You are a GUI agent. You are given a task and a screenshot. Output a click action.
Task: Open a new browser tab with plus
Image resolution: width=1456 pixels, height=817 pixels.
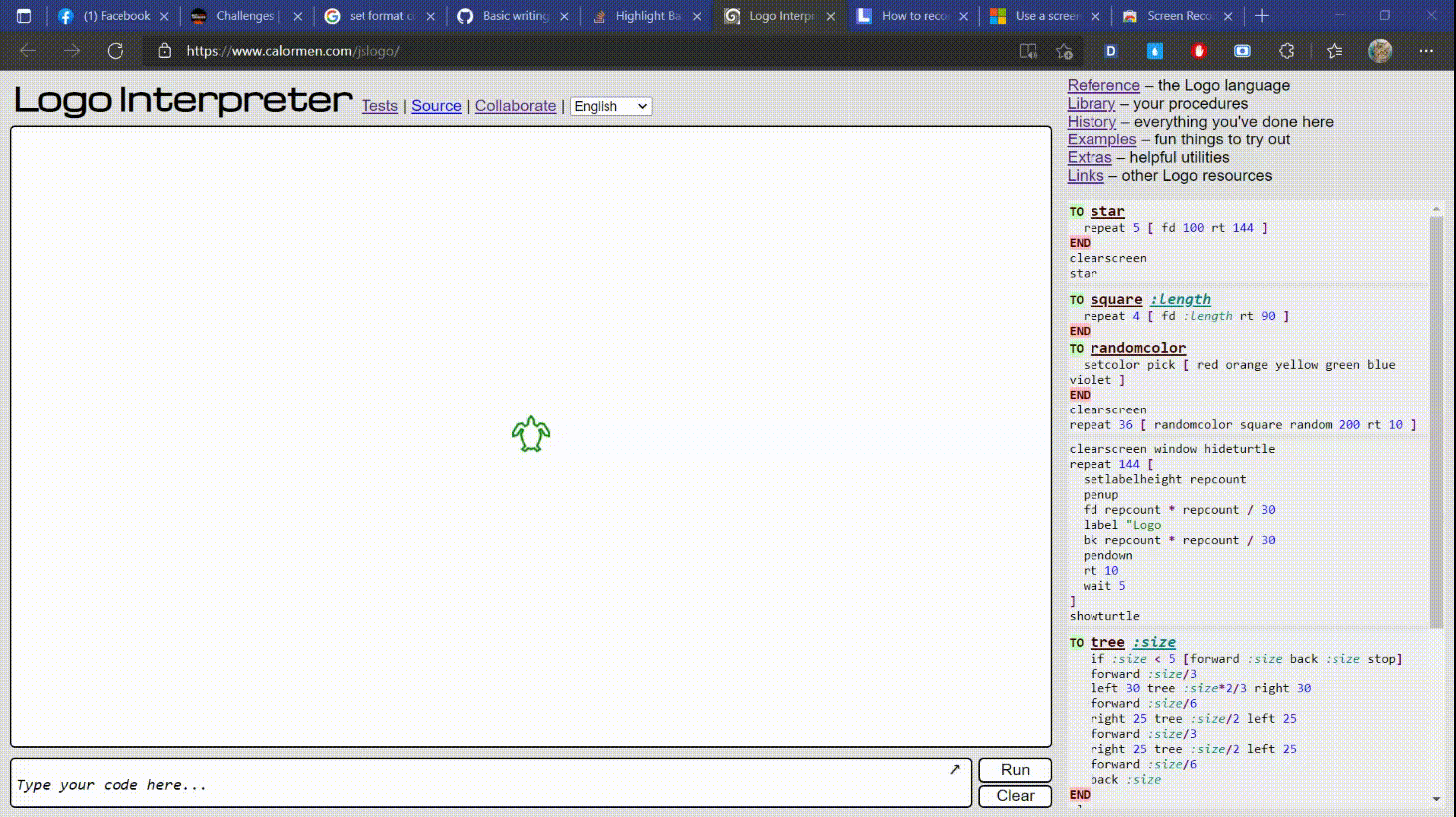coord(1262,16)
